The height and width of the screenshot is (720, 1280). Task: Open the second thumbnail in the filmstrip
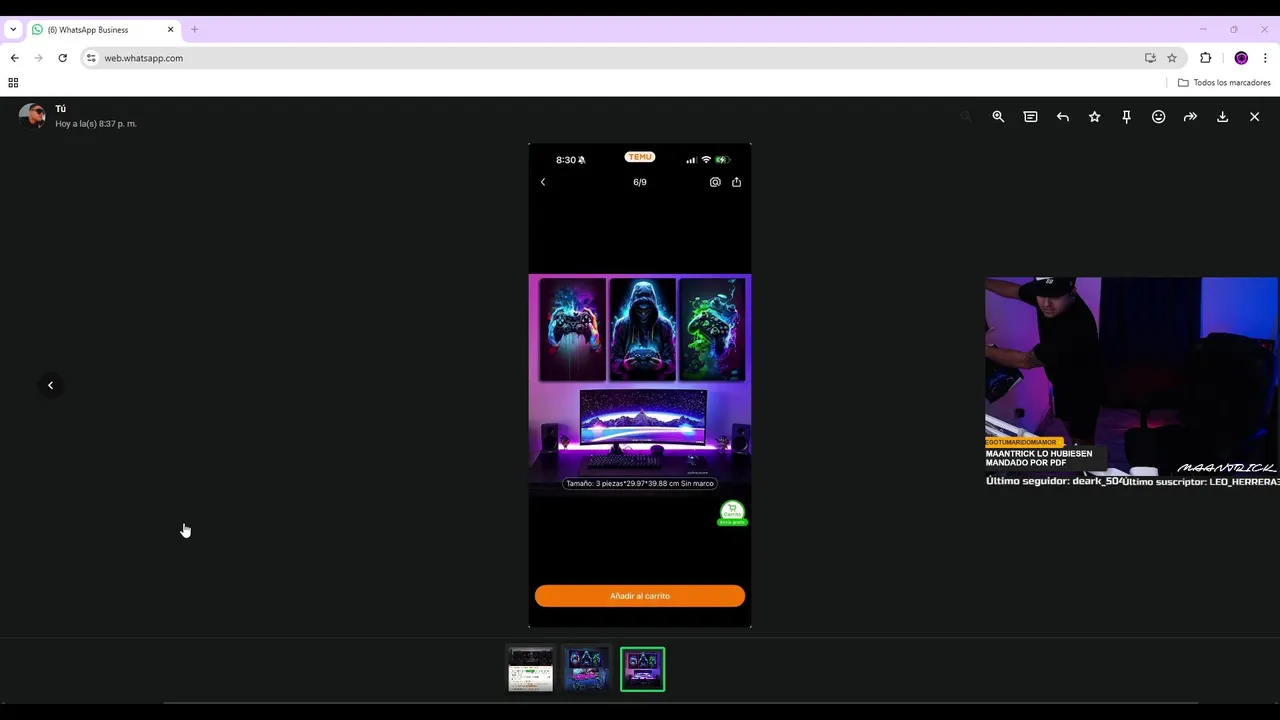[x=586, y=669]
